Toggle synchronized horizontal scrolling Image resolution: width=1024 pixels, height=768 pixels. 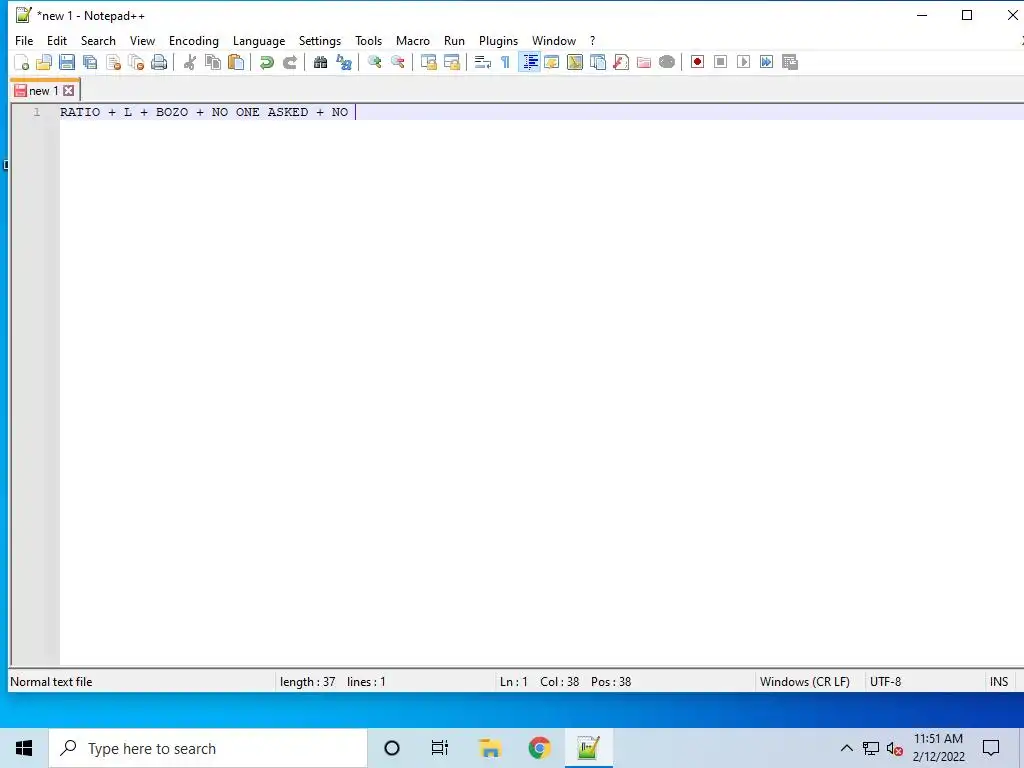pos(451,62)
